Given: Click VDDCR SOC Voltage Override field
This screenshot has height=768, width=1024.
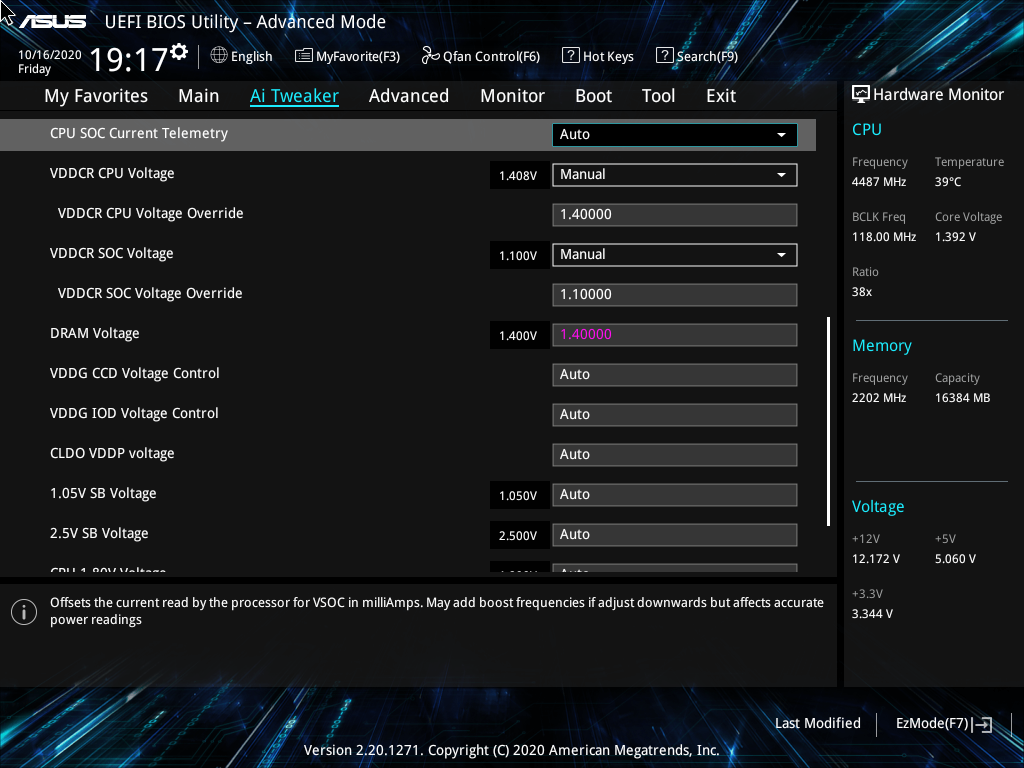Looking at the screenshot, I should pyautogui.click(x=675, y=295).
